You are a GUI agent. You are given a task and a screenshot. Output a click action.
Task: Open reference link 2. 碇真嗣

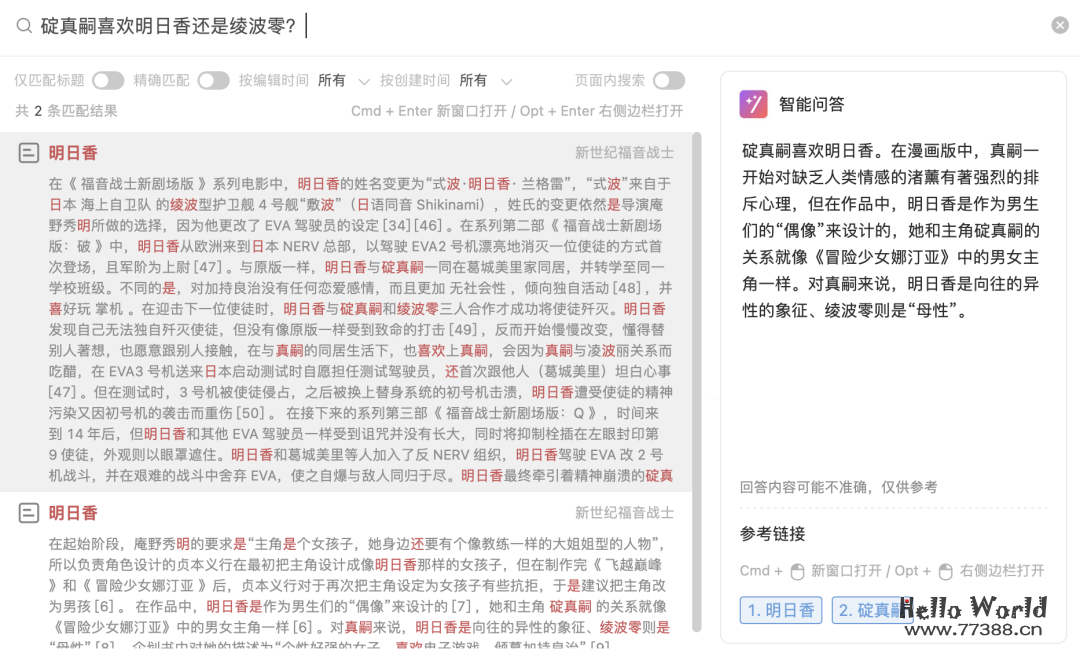[x=871, y=610]
